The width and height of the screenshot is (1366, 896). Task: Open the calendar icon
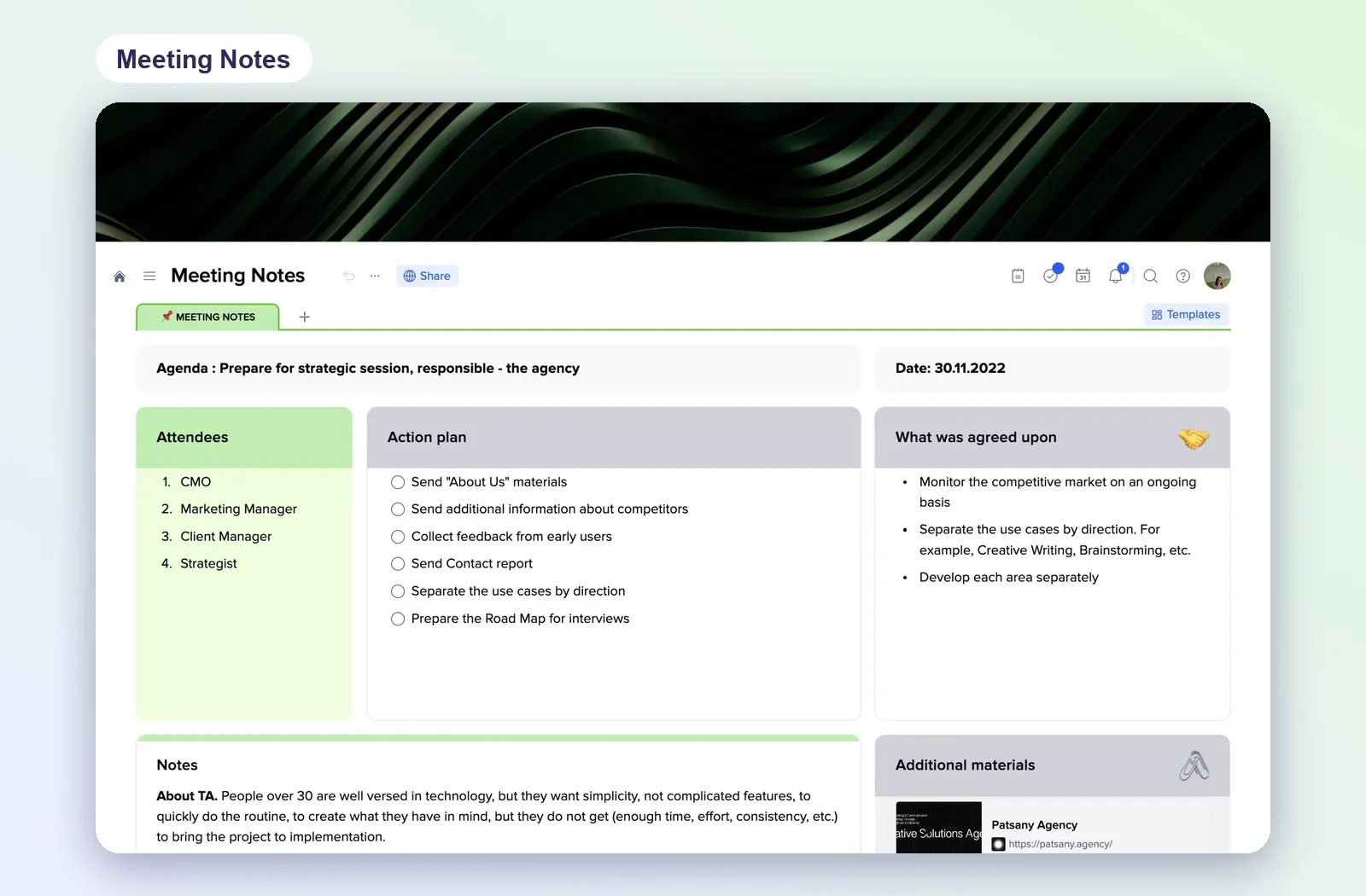1083,276
